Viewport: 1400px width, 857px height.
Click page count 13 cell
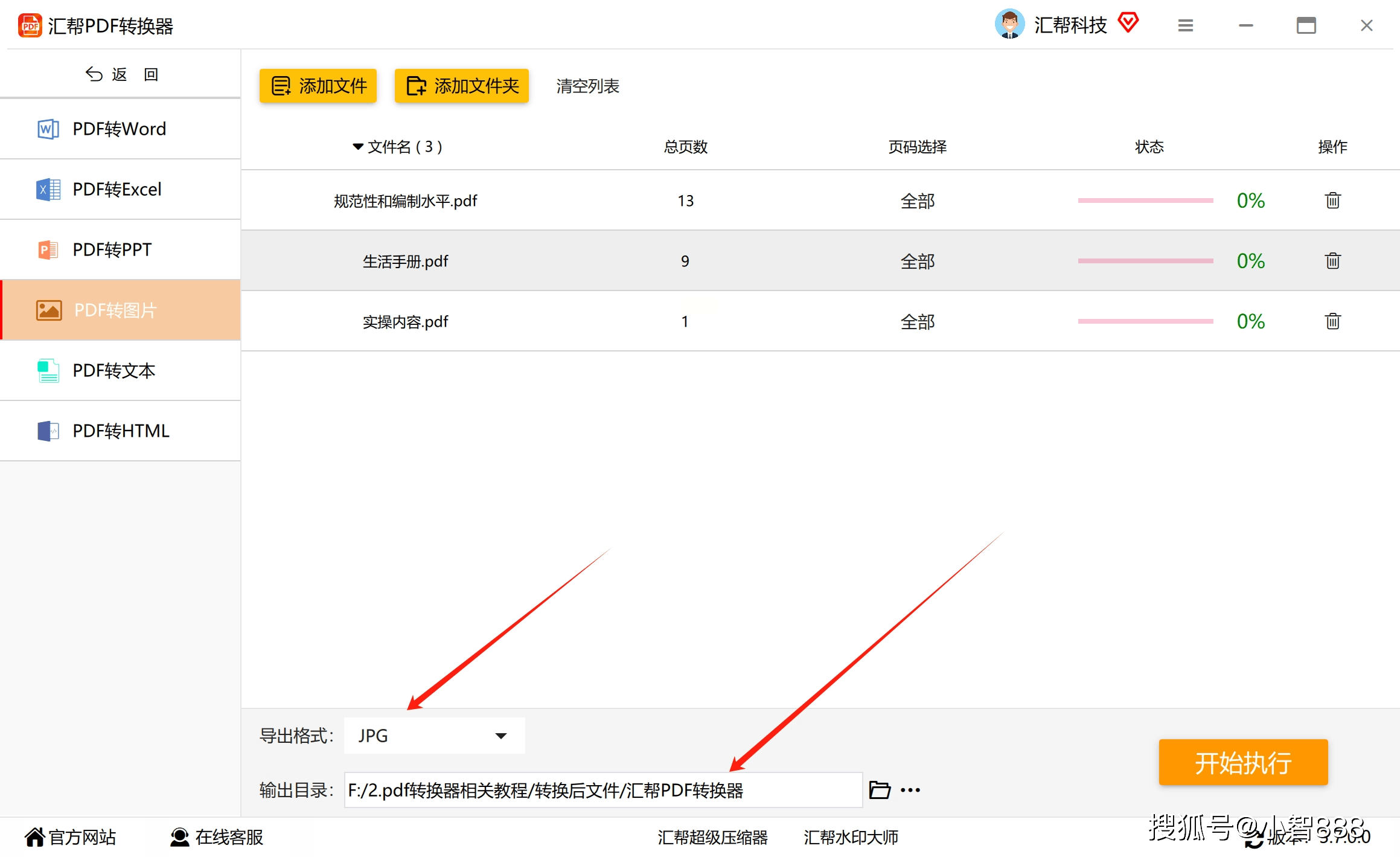(685, 201)
